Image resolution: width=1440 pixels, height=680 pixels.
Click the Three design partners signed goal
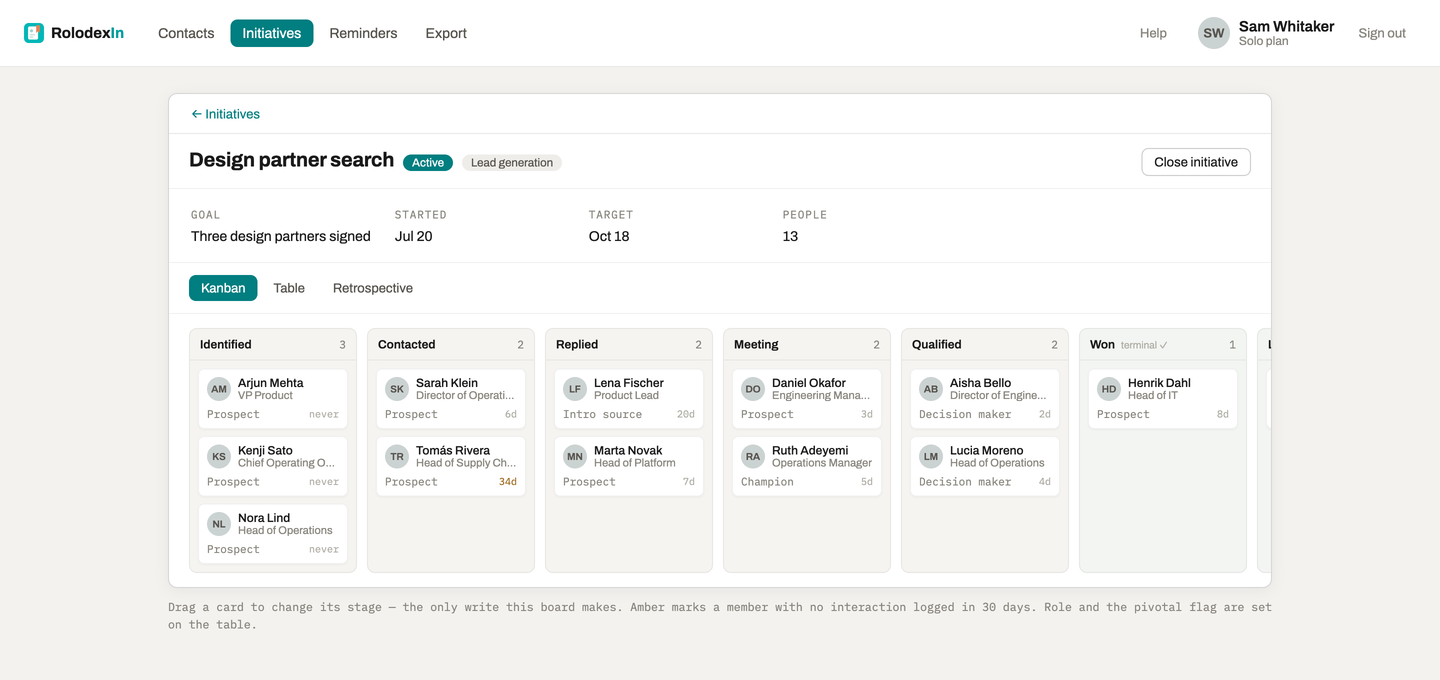281,236
